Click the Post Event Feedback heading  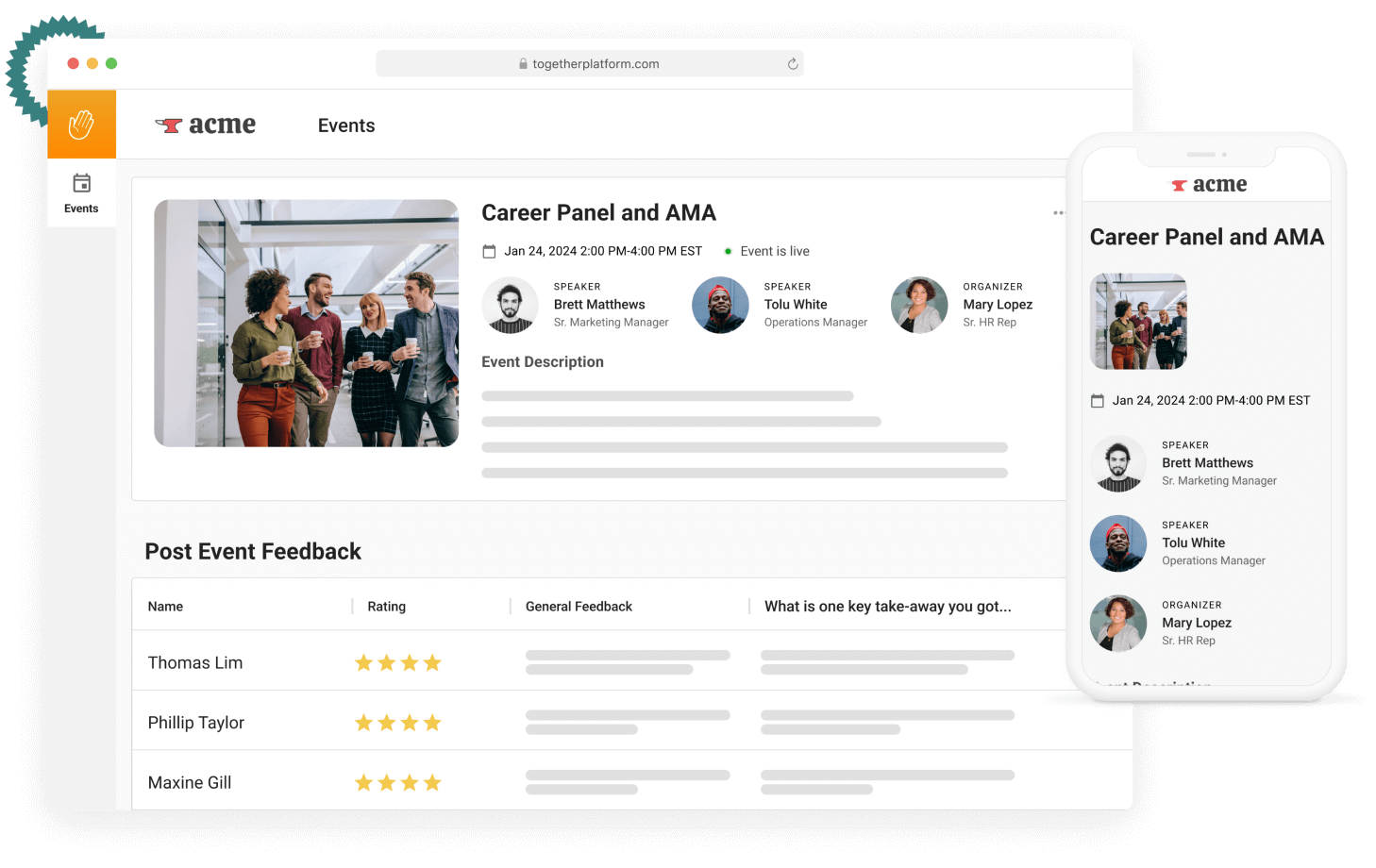(x=253, y=552)
